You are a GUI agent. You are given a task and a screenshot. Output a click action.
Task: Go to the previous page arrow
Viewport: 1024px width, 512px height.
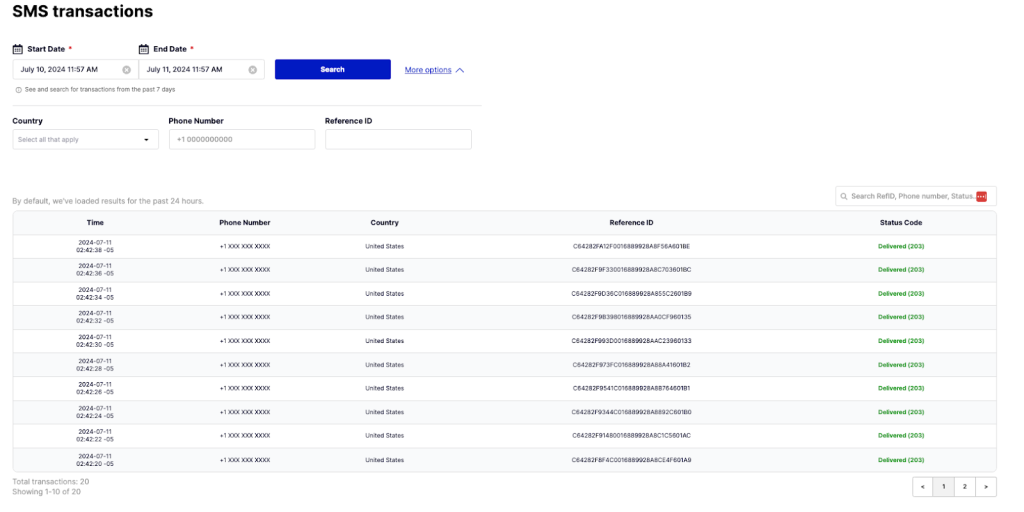923,487
